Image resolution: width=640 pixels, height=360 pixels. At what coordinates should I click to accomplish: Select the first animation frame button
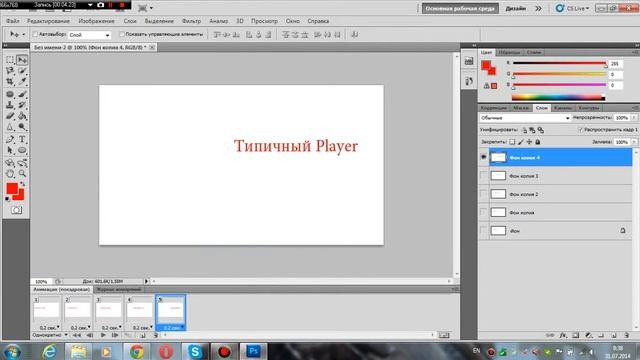76,336
